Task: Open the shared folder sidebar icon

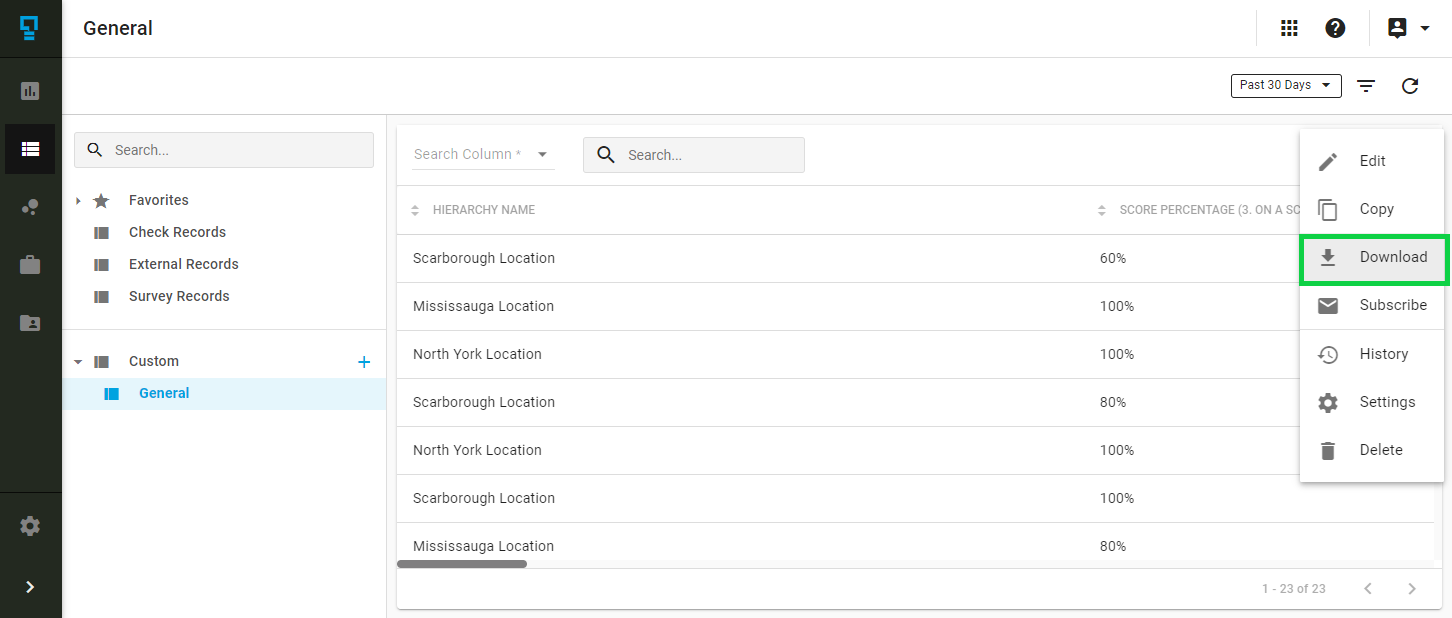Action: (x=30, y=323)
